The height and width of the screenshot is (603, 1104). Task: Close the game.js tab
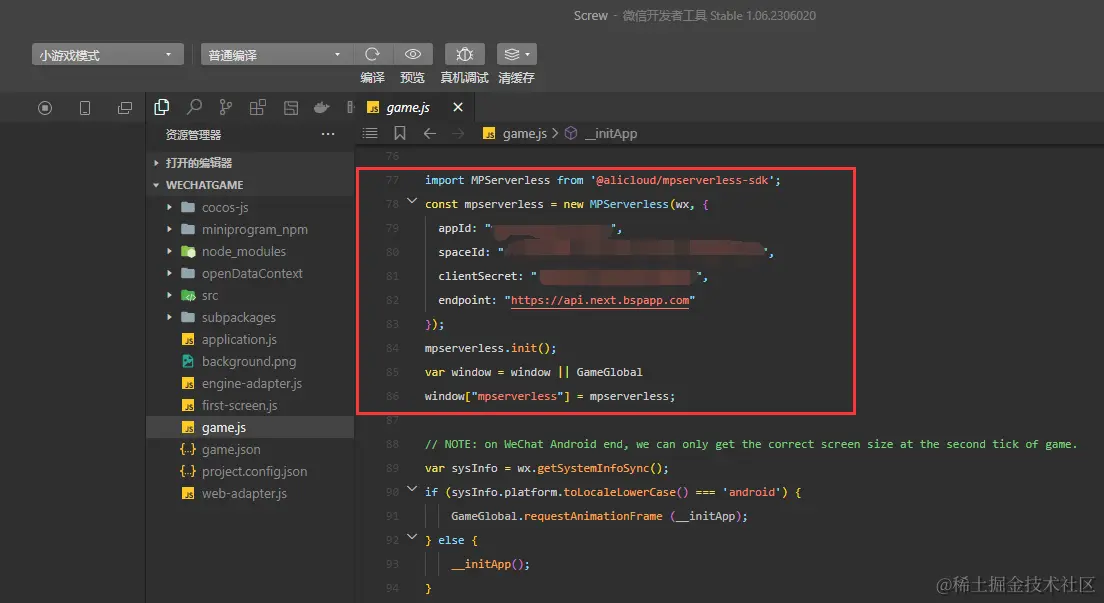[458, 107]
